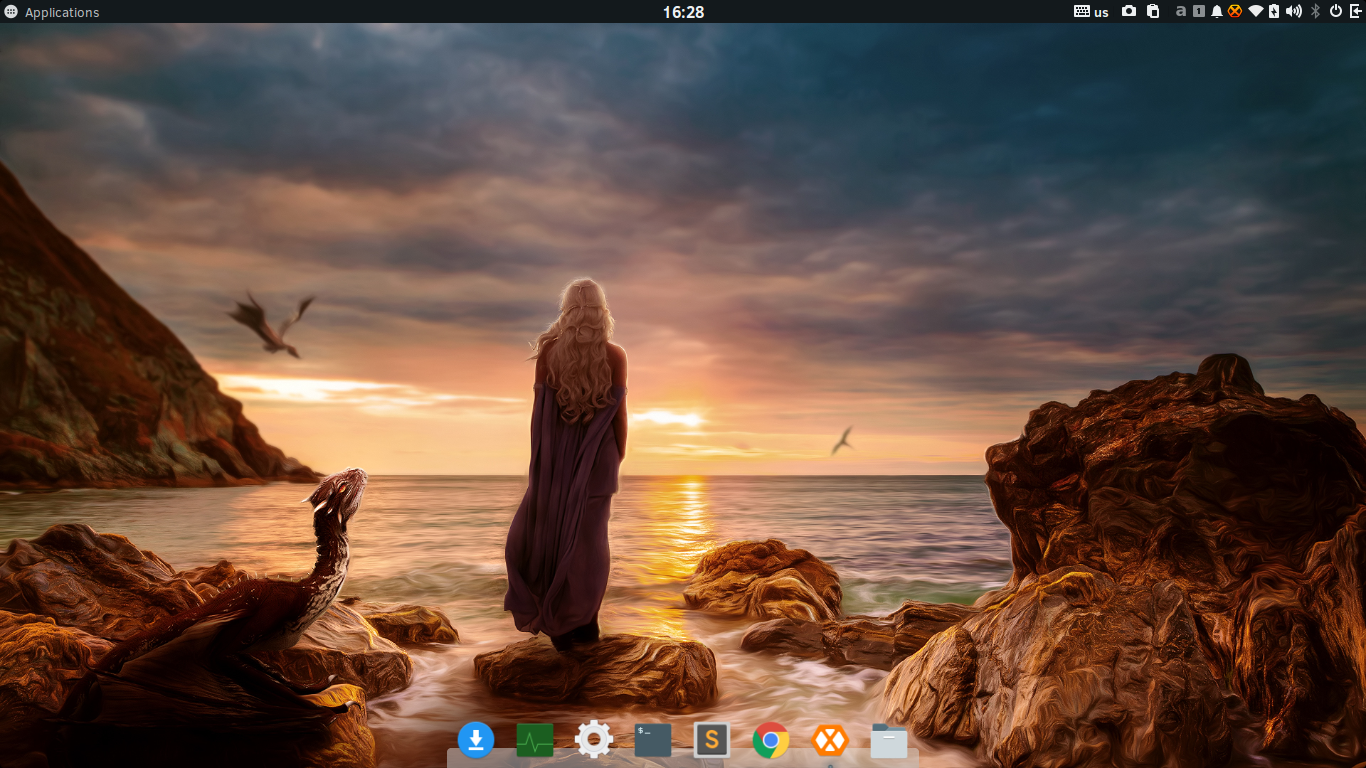
Task: Open the clipboard manager tray icon
Action: (1153, 11)
